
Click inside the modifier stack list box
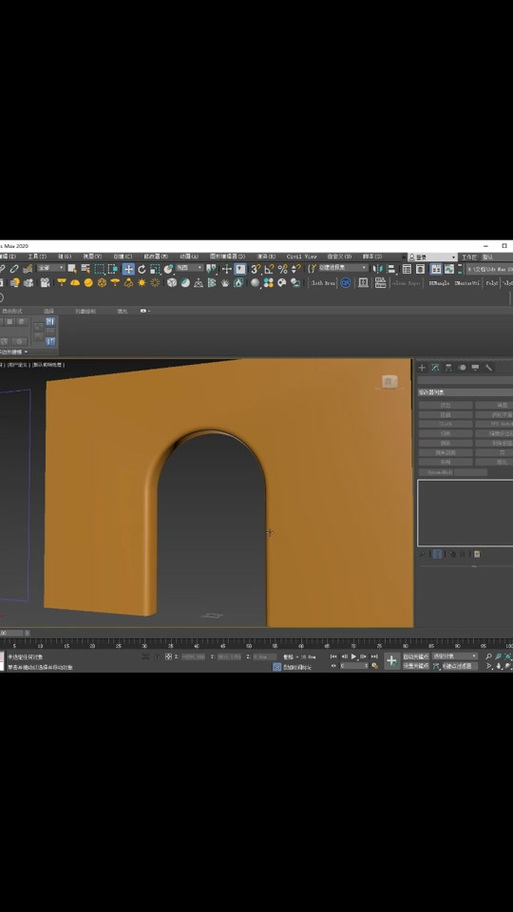coord(465,513)
